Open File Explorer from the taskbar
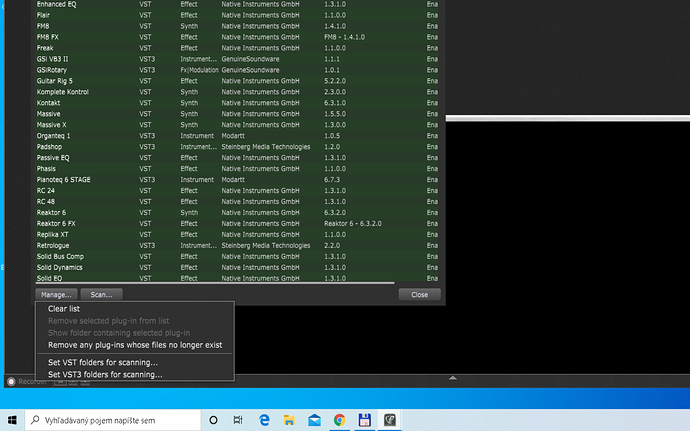Viewport: 690px width, 431px height. (289, 420)
